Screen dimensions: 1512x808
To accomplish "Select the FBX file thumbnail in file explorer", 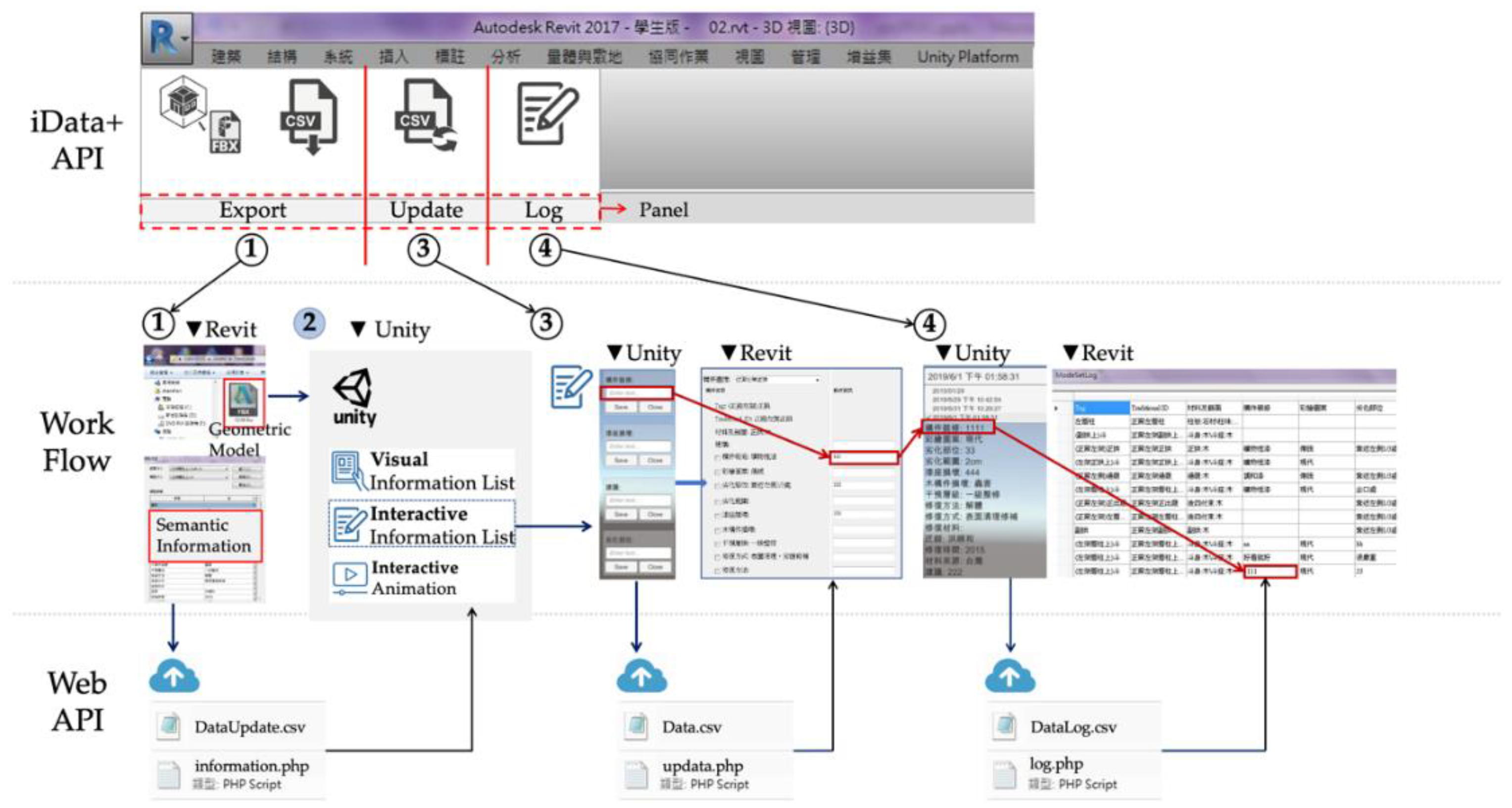I will pyautogui.click(x=244, y=400).
